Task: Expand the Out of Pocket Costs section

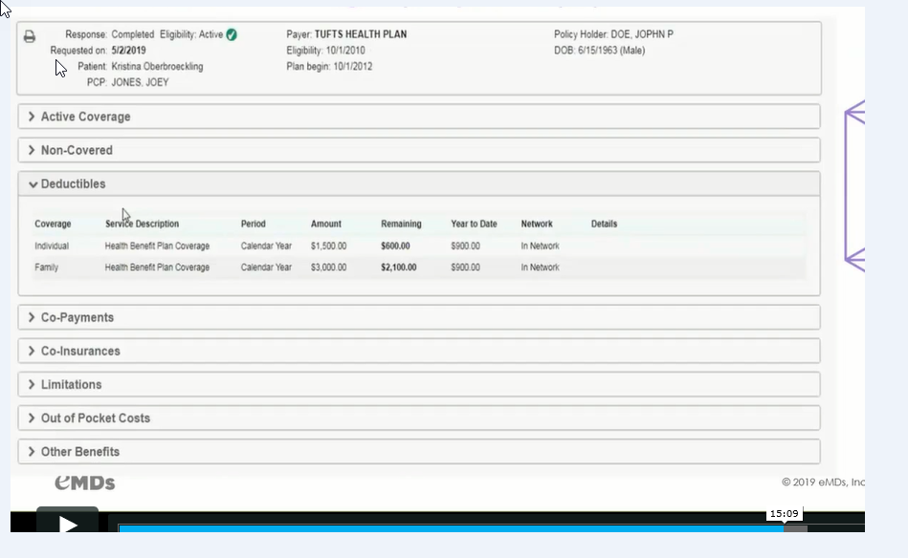Action: coord(419,418)
